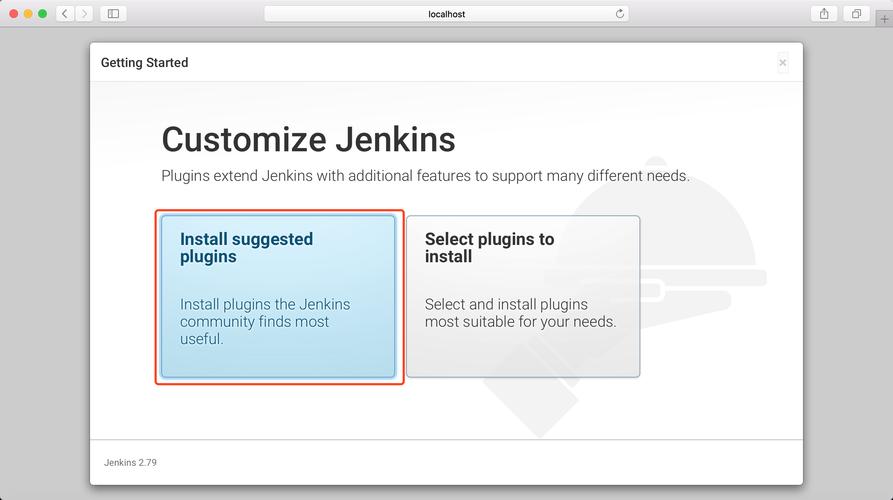The image size is (893, 500).
Task: Dismiss the Getting Started dialog
Action: (783, 63)
